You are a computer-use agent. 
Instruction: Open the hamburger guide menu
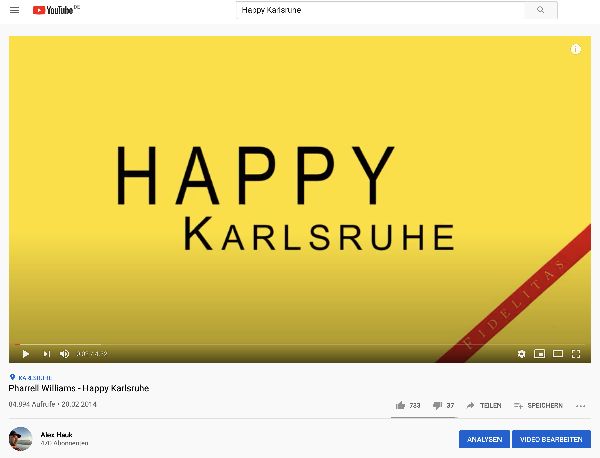15,10
